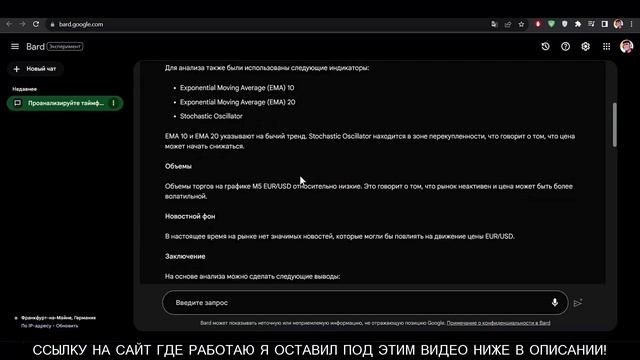
Task: Open Chrome profile avatar in toolbar
Action: pyautogui.click(x=618, y=24)
